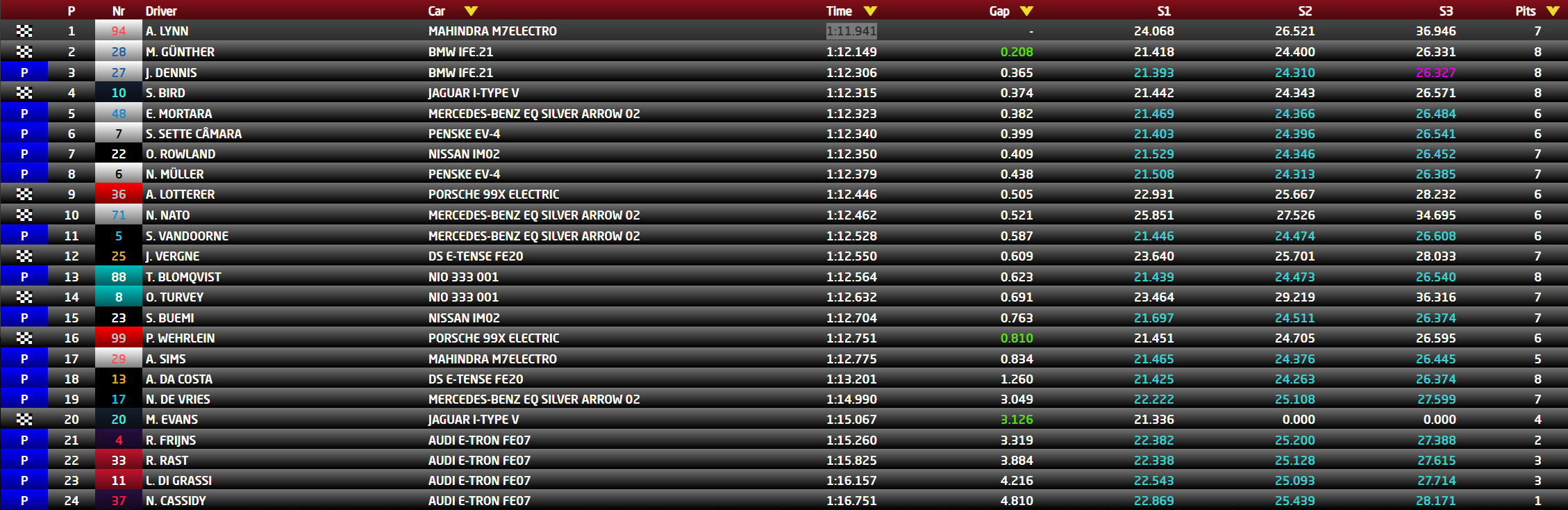Click the pit P icon for R. Frijns
1568x510 pixels.
24,440
